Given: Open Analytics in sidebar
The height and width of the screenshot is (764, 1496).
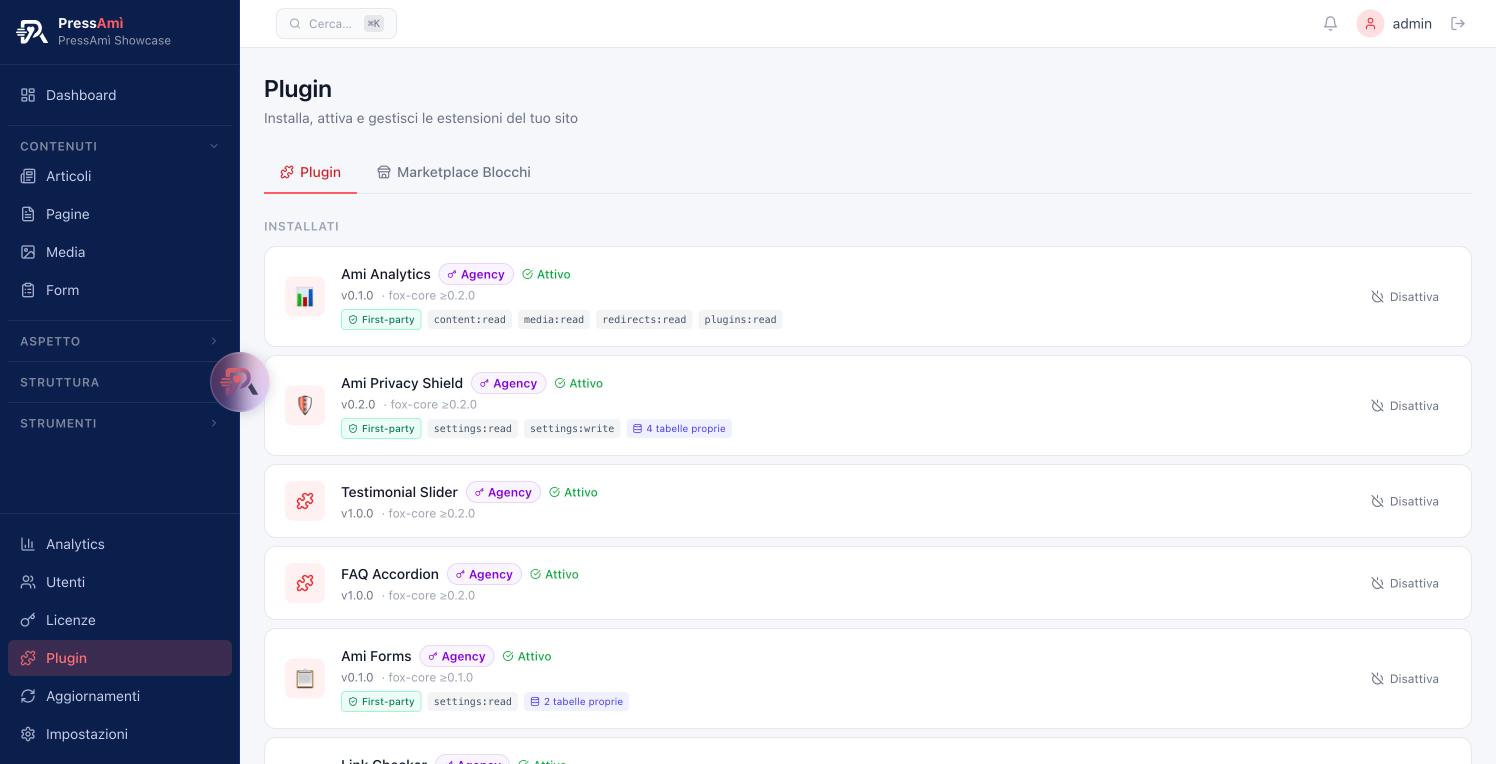Looking at the screenshot, I should (120, 544).
